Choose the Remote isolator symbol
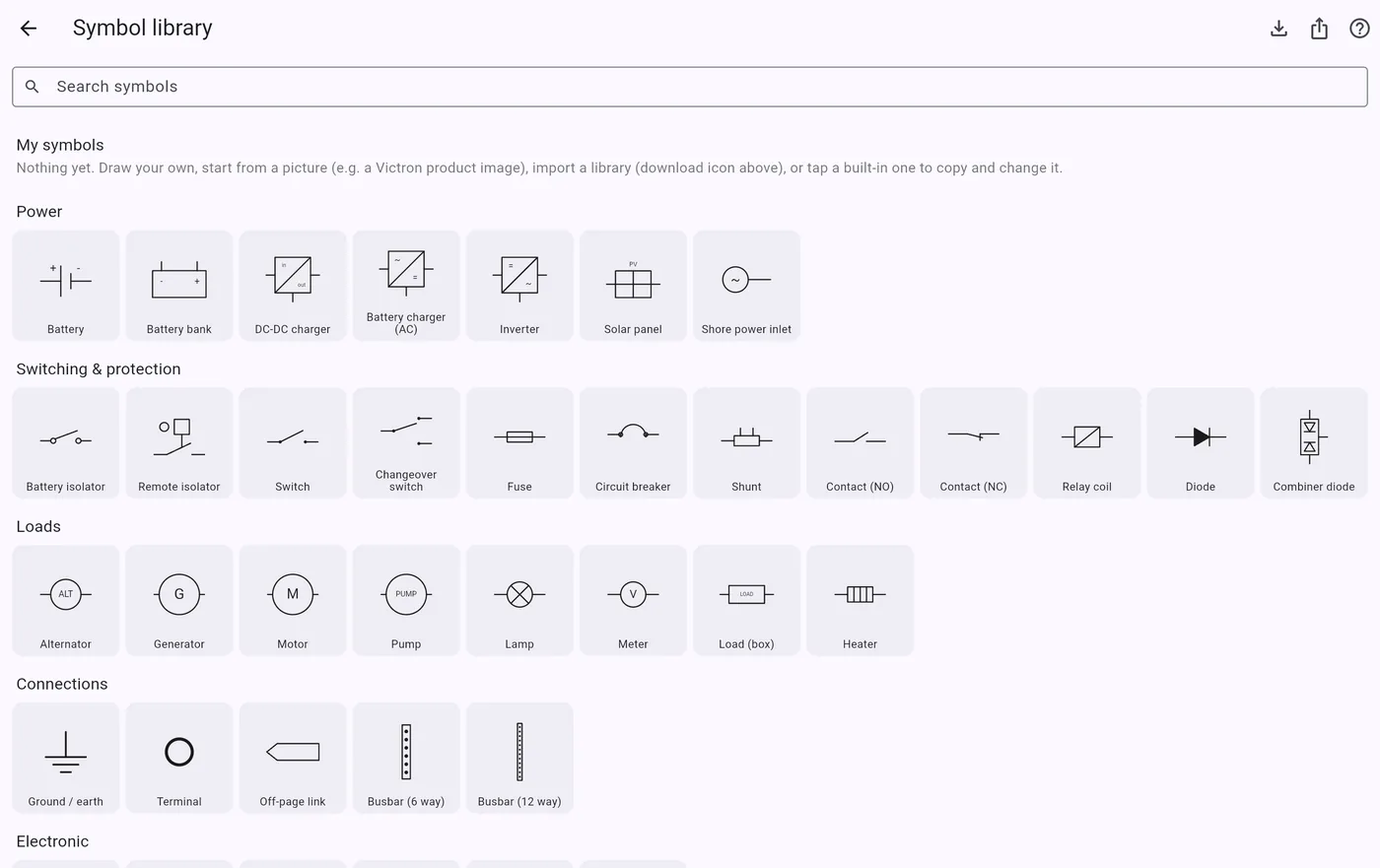Image resolution: width=1380 pixels, height=868 pixels. (x=179, y=443)
